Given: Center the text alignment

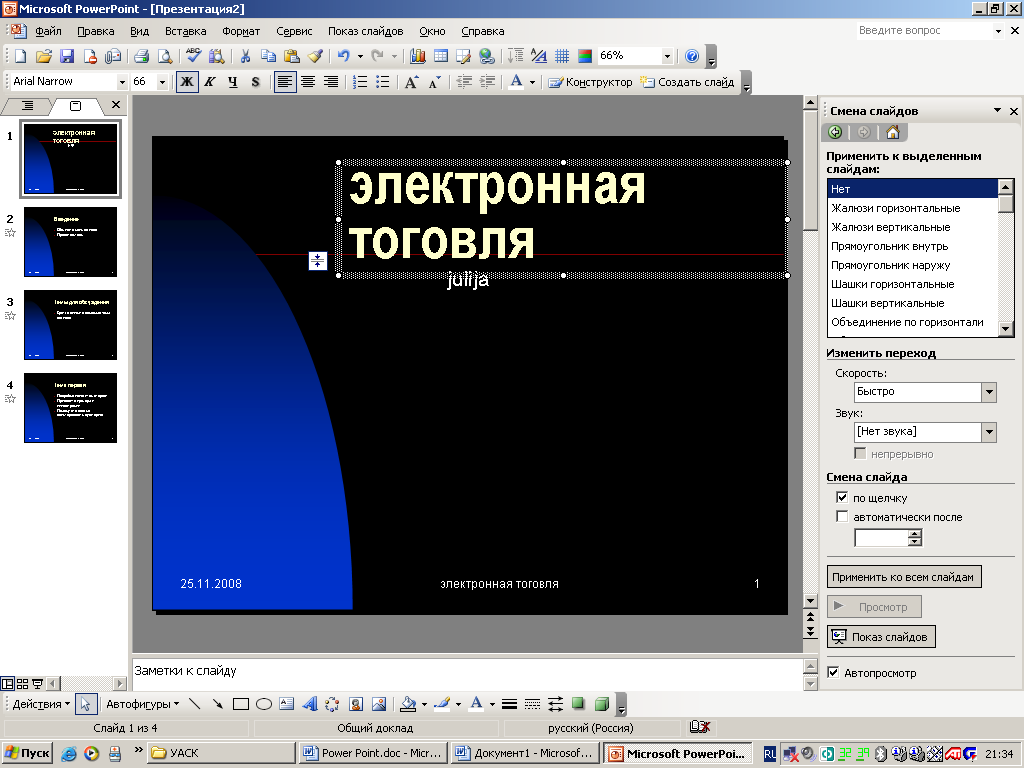Looking at the screenshot, I should 308,82.
